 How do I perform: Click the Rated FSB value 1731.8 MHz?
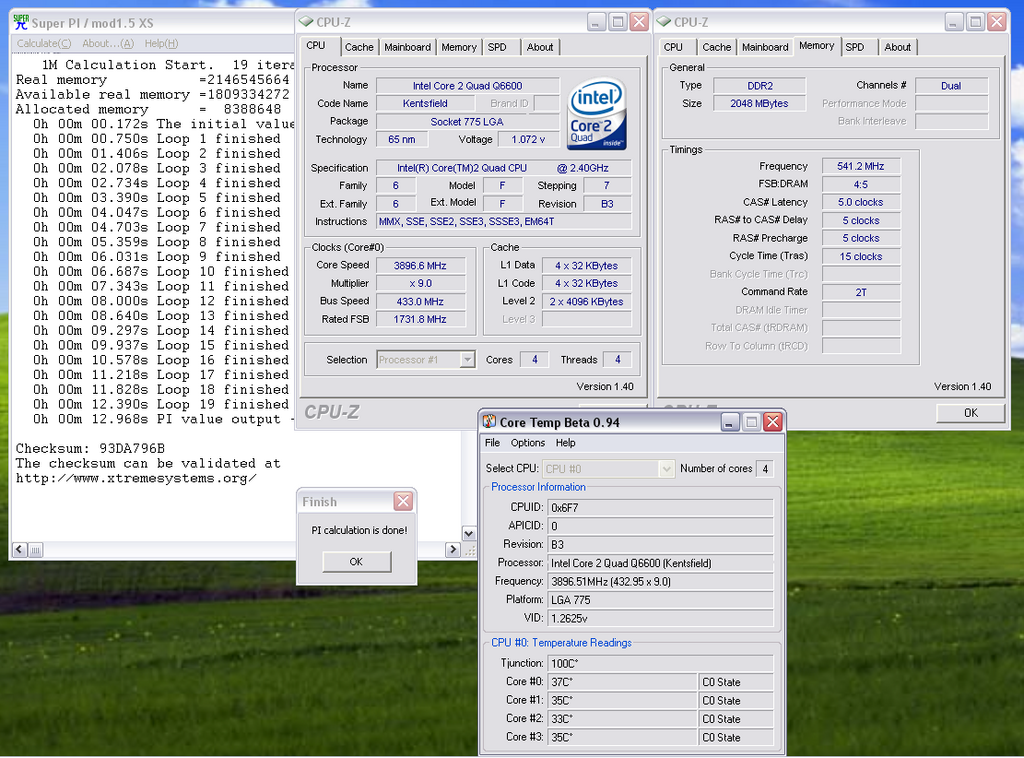click(420, 319)
